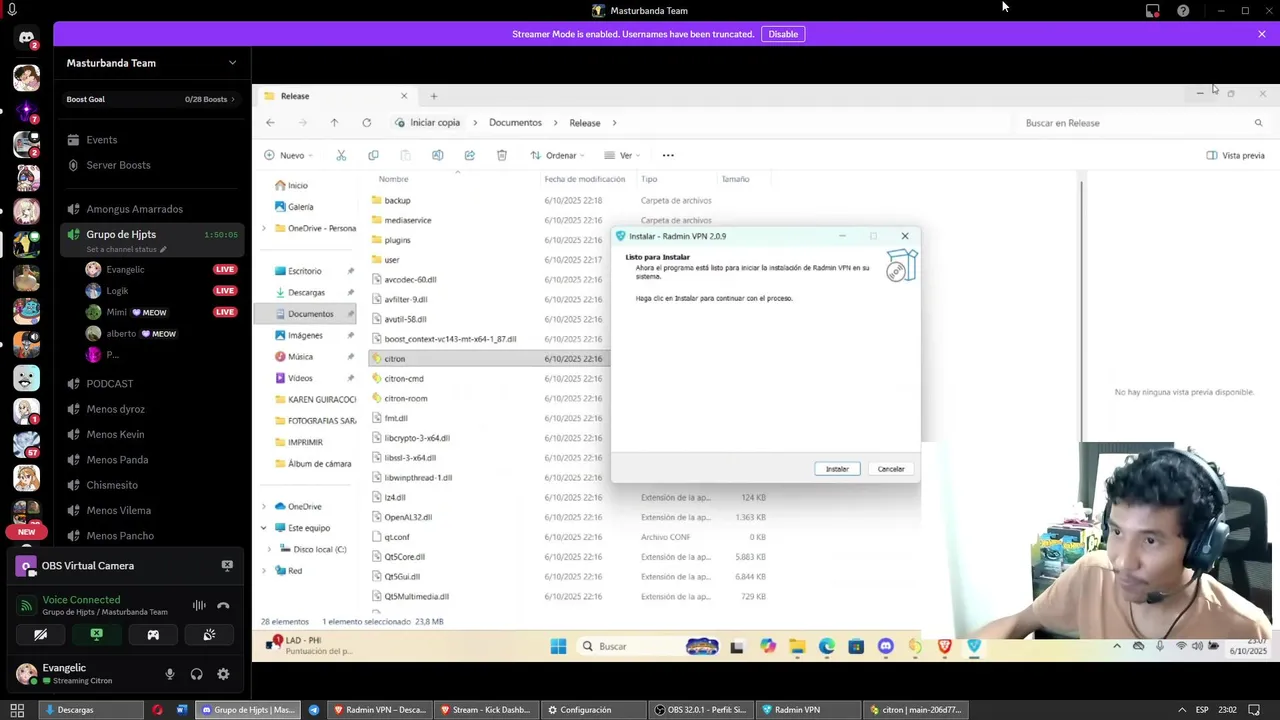Refresh the Release folder view

point(366,123)
